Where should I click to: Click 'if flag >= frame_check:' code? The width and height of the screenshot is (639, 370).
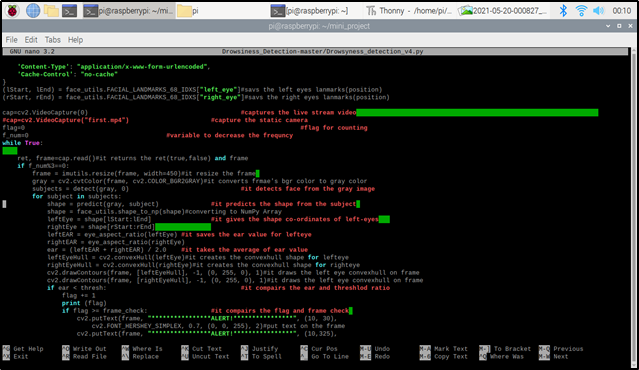tap(104, 311)
